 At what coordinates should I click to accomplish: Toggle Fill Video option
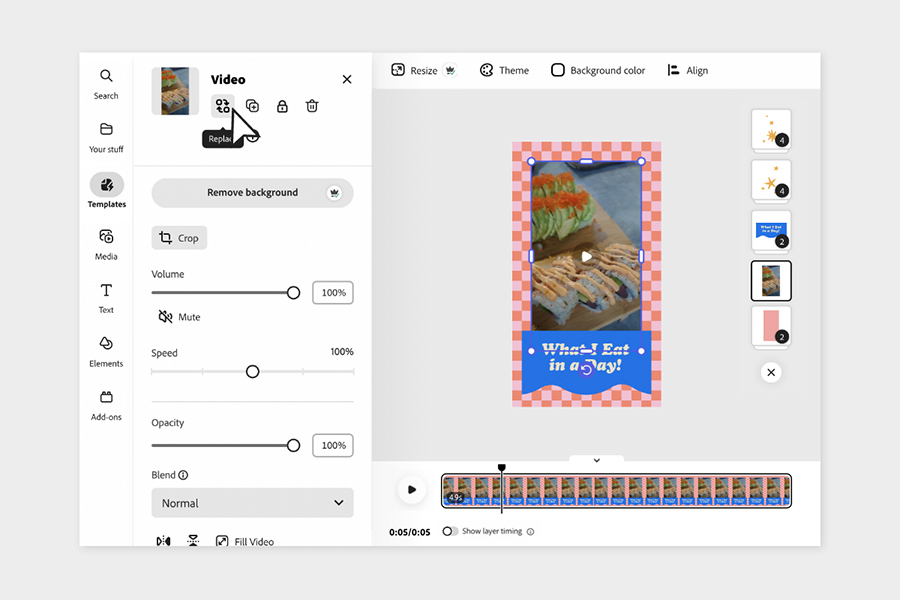tap(244, 541)
